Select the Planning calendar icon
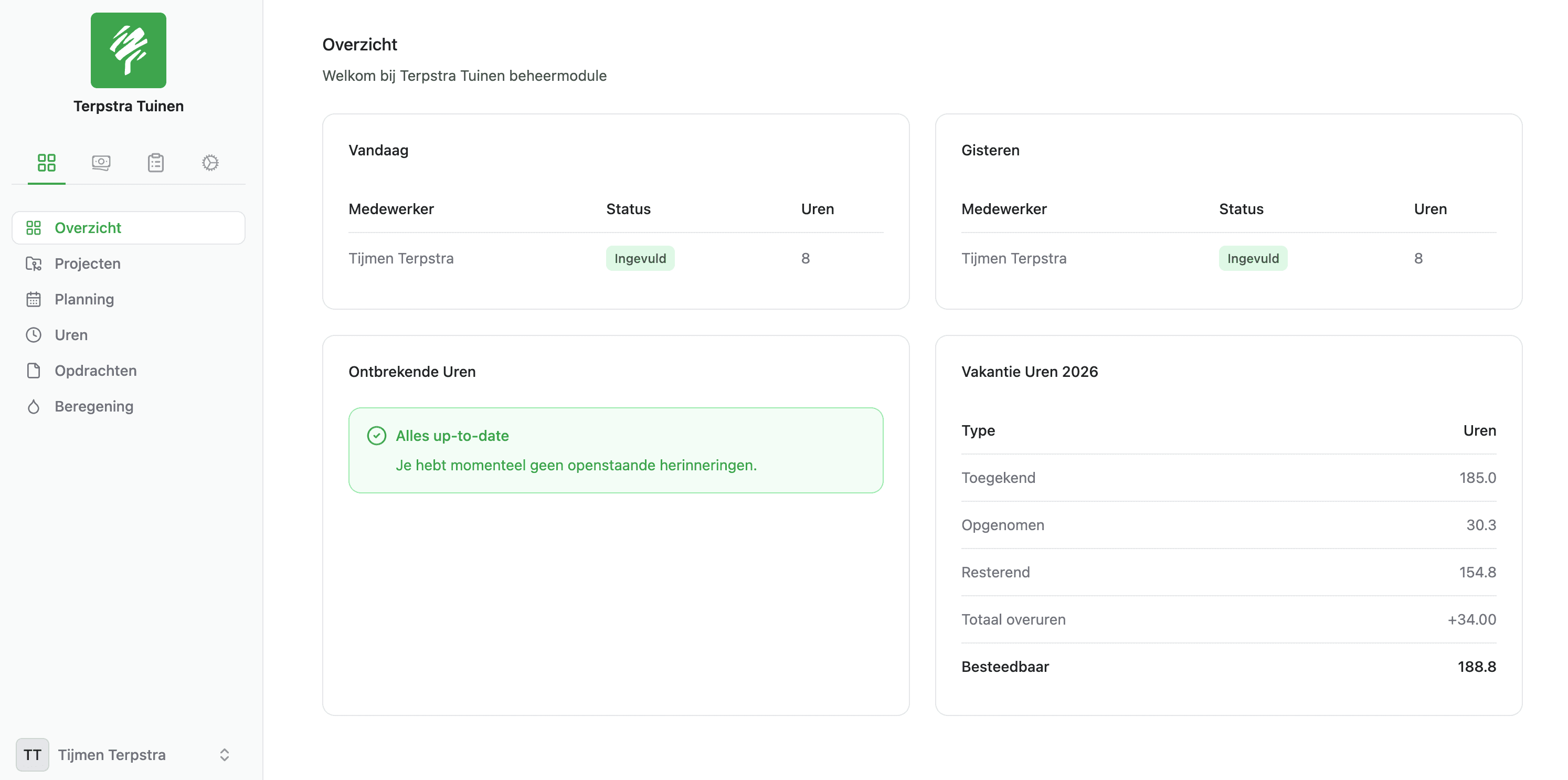The width and height of the screenshot is (1568, 780). point(34,299)
